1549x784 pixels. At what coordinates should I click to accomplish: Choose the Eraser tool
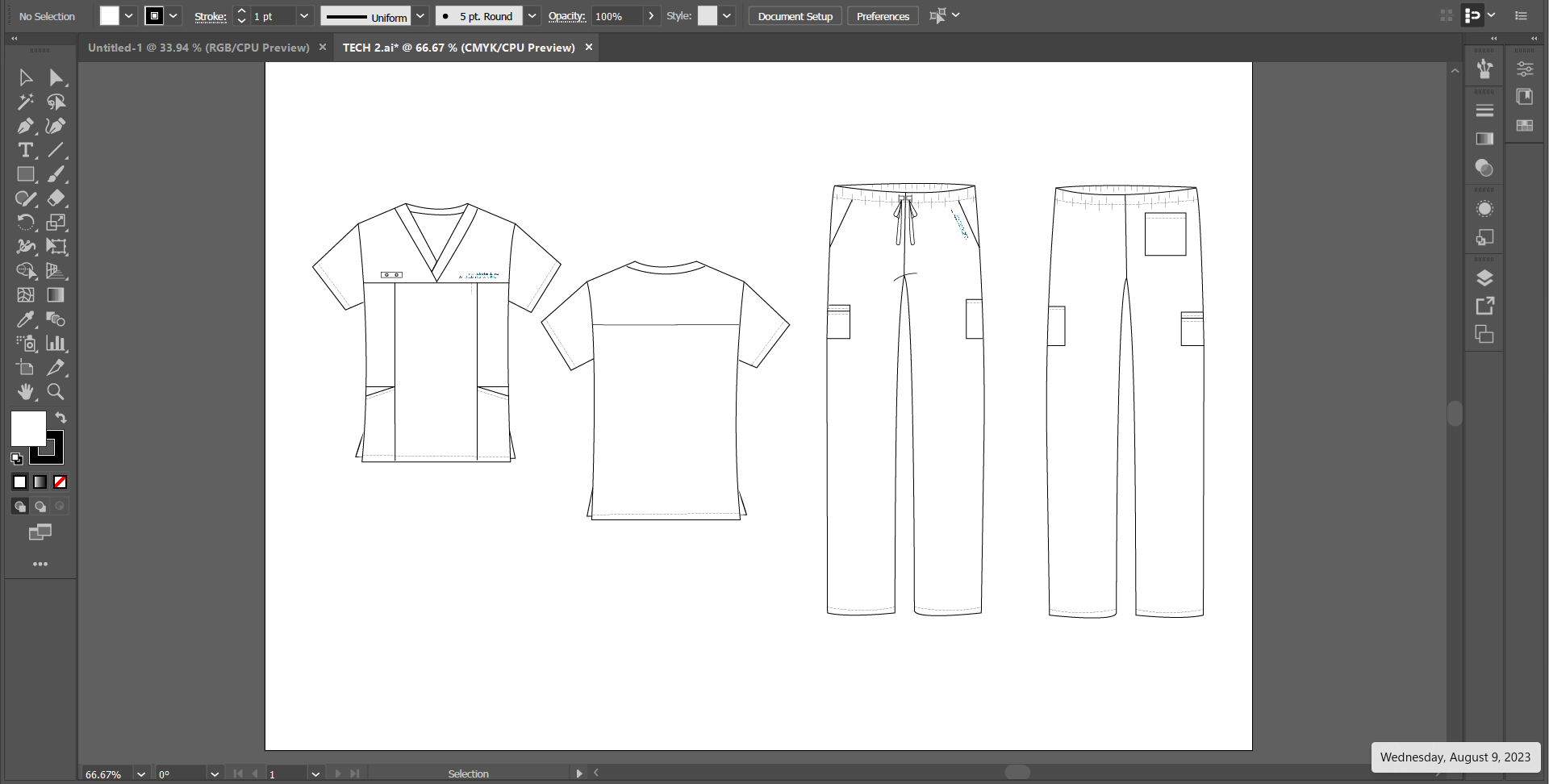tap(56, 198)
